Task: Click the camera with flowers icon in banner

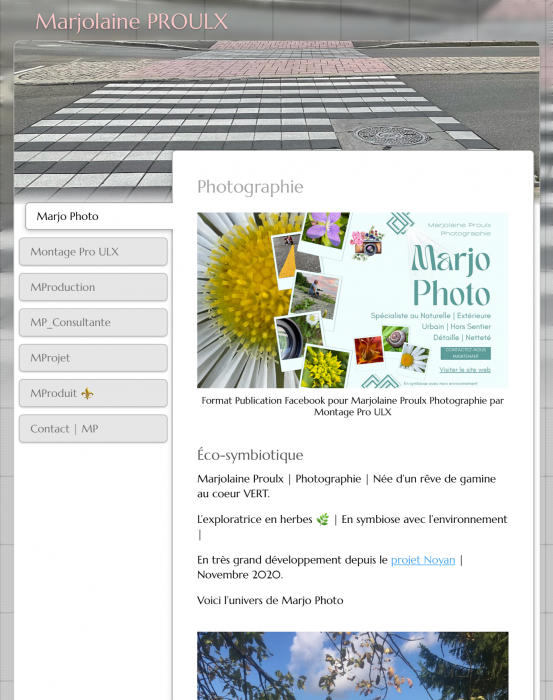Action: click(x=367, y=243)
